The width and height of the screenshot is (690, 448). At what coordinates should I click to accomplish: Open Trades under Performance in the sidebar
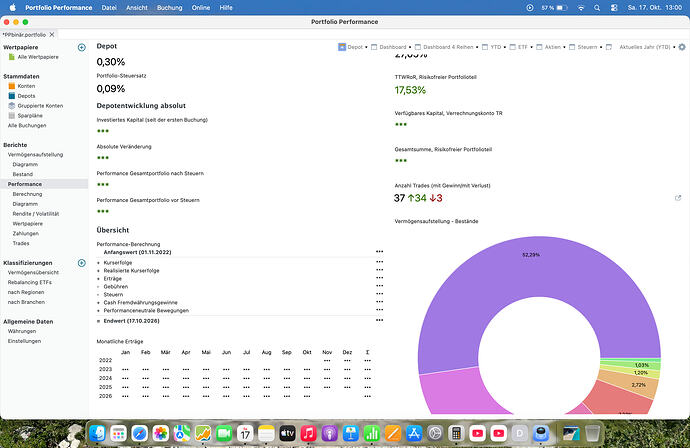pos(21,243)
